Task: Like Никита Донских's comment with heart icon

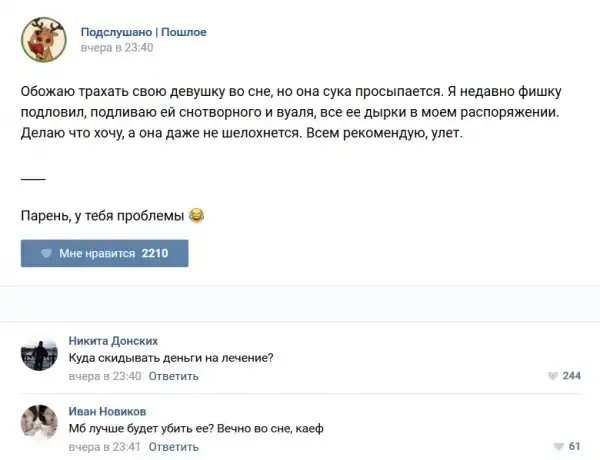Action: click(x=553, y=376)
